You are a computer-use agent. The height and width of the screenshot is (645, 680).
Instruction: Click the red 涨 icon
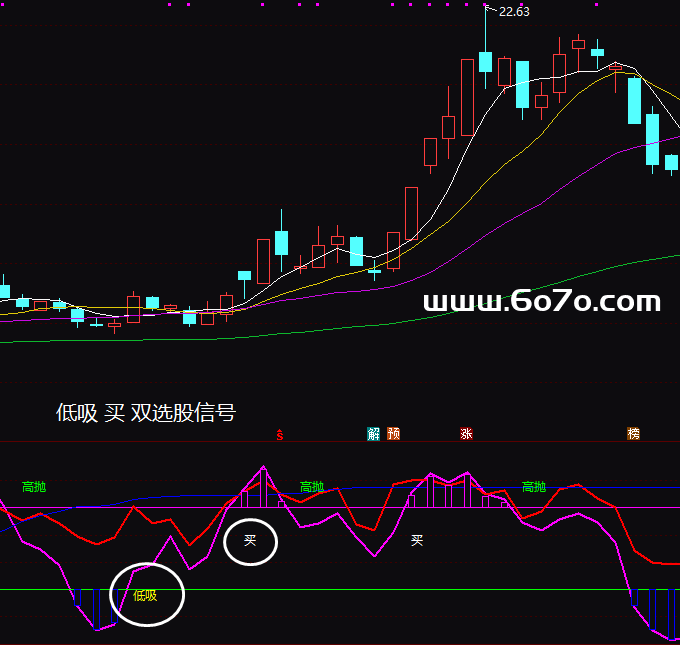tap(466, 434)
